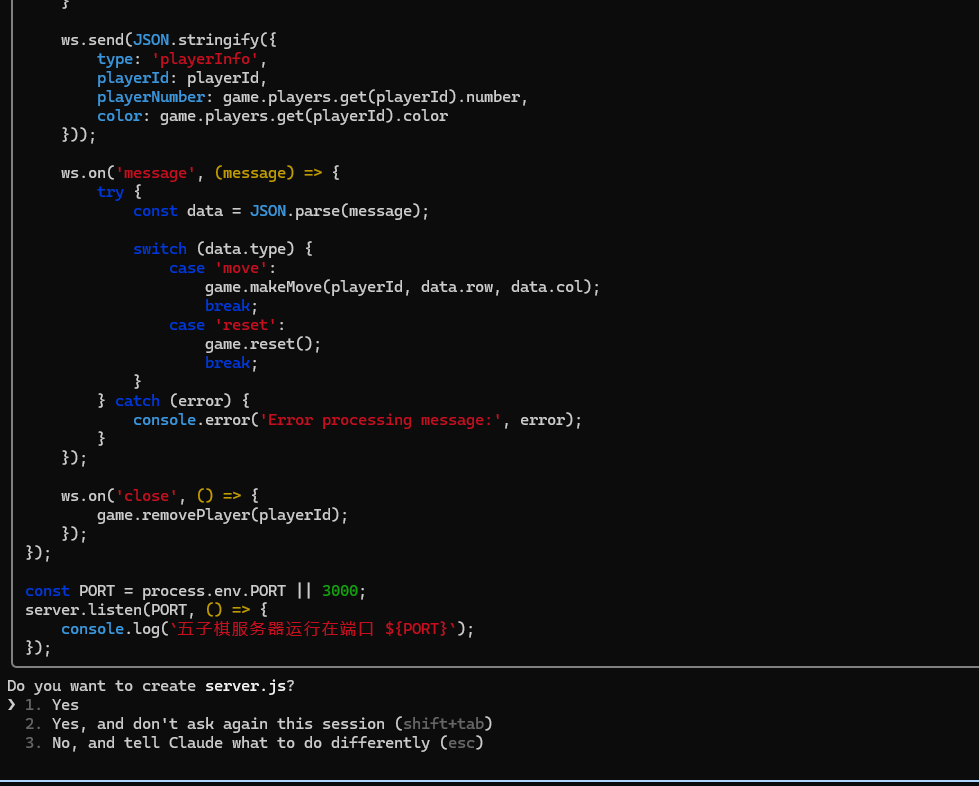This screenshot has height=786, width=979.
Task: Pick "No, and tell Claude what to do differently"
Action: coord(240,743)
